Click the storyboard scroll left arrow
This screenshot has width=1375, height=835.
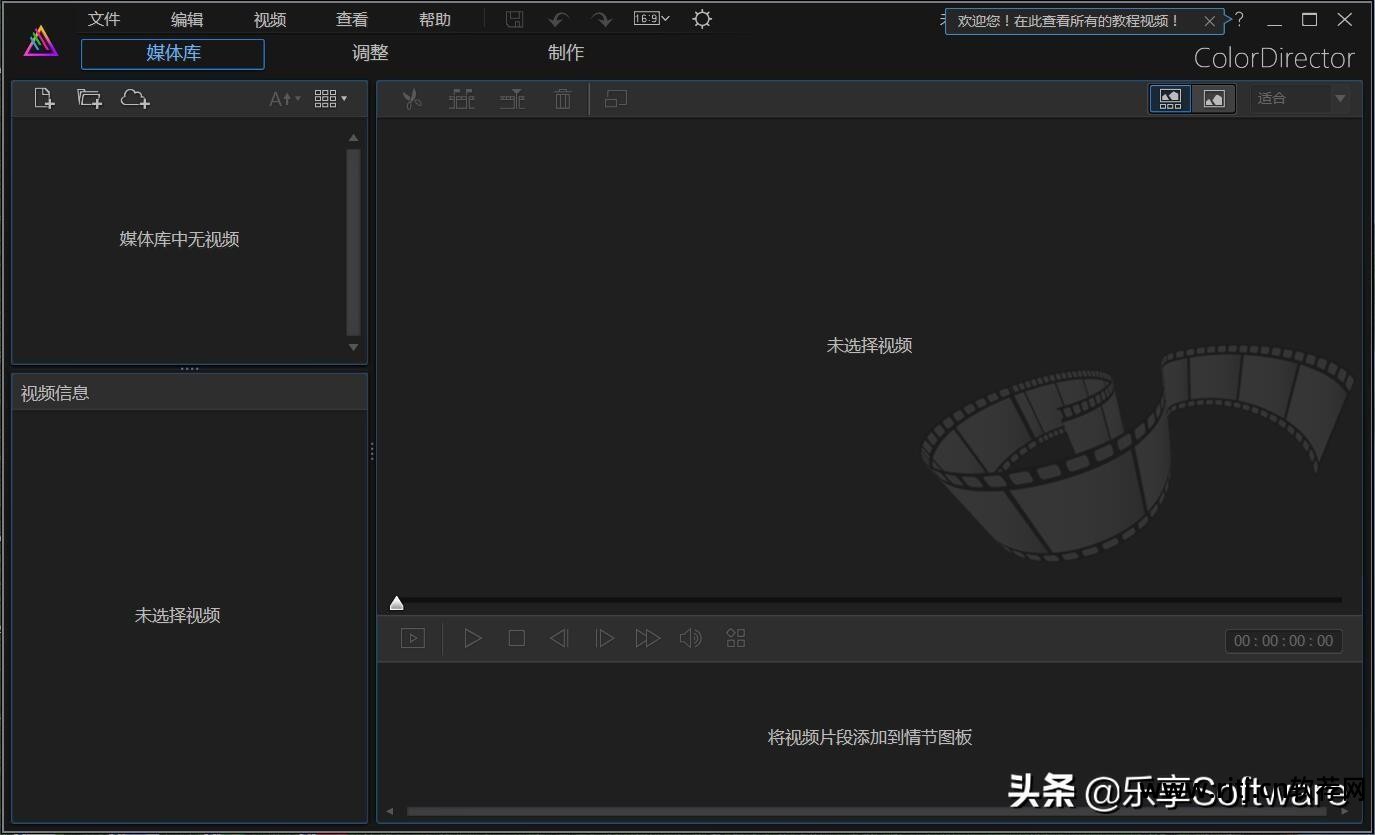(x=390, y=811)
